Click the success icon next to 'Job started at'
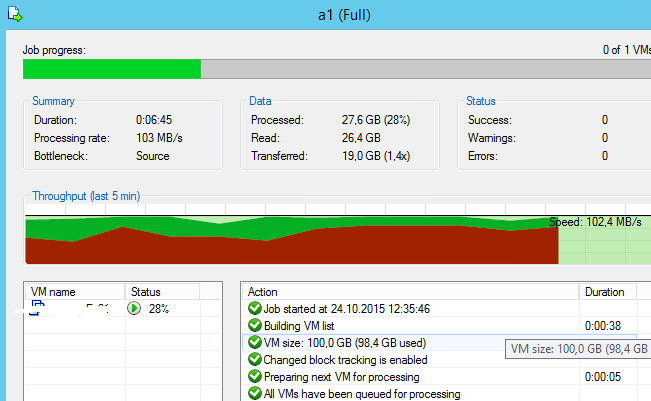 [254, 309]
